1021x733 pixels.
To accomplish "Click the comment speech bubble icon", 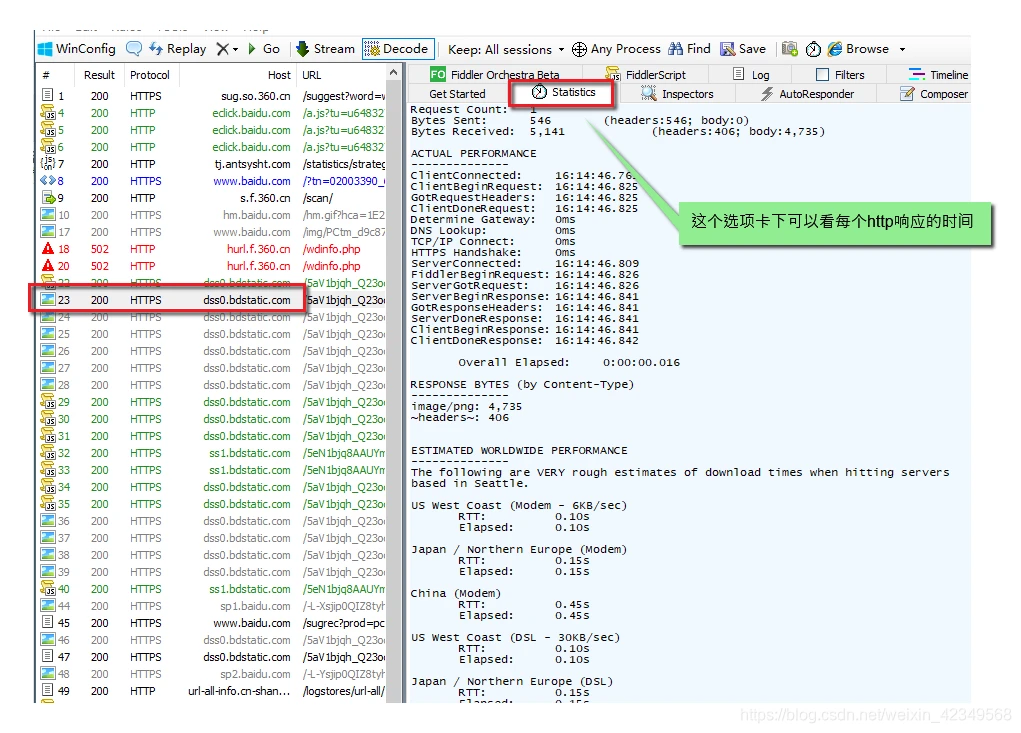I will click(x=134, y=49).
